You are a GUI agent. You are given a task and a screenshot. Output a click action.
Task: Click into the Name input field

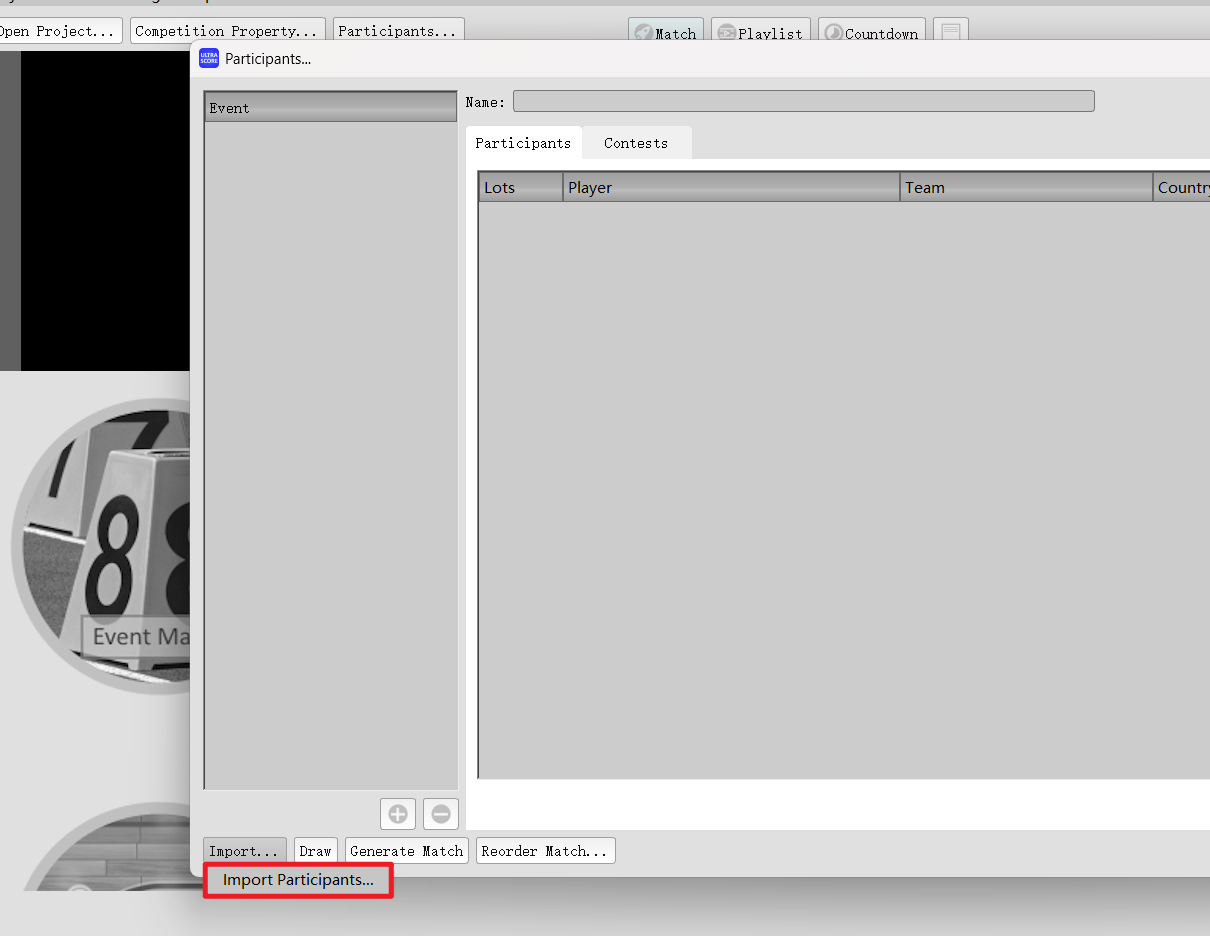[803, 102]
